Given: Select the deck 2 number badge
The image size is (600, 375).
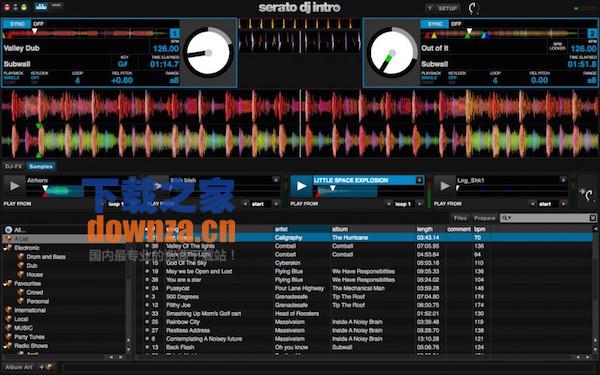Looking at the screenshot, I should (592, 34).
